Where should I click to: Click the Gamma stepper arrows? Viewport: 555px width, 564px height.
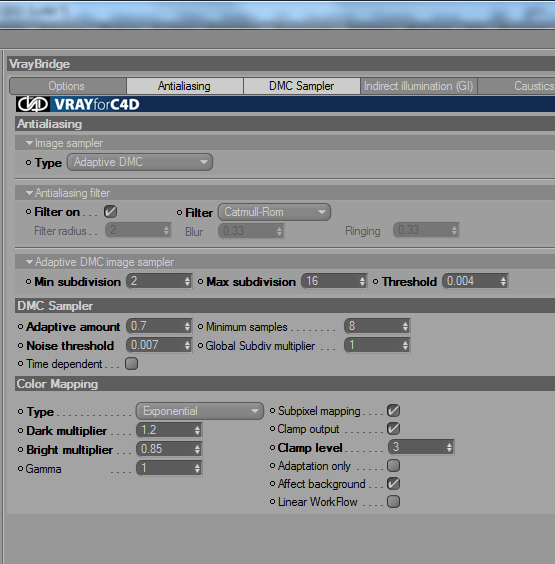pos(197,469)
